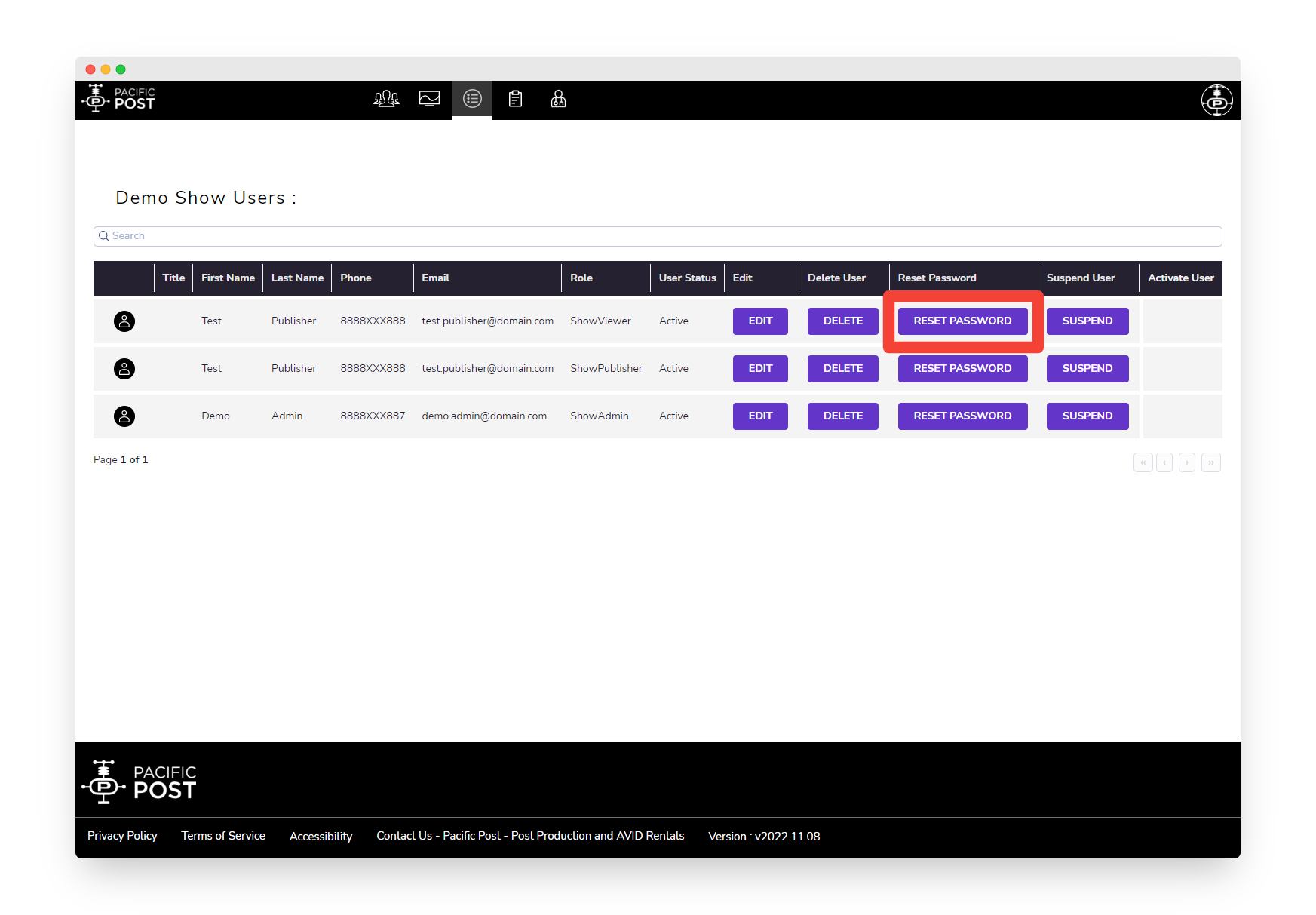The width and height of the screenshot is (1316, 915).
Task: Select the circled list icon in navbar
Action: tap(472, 99)
